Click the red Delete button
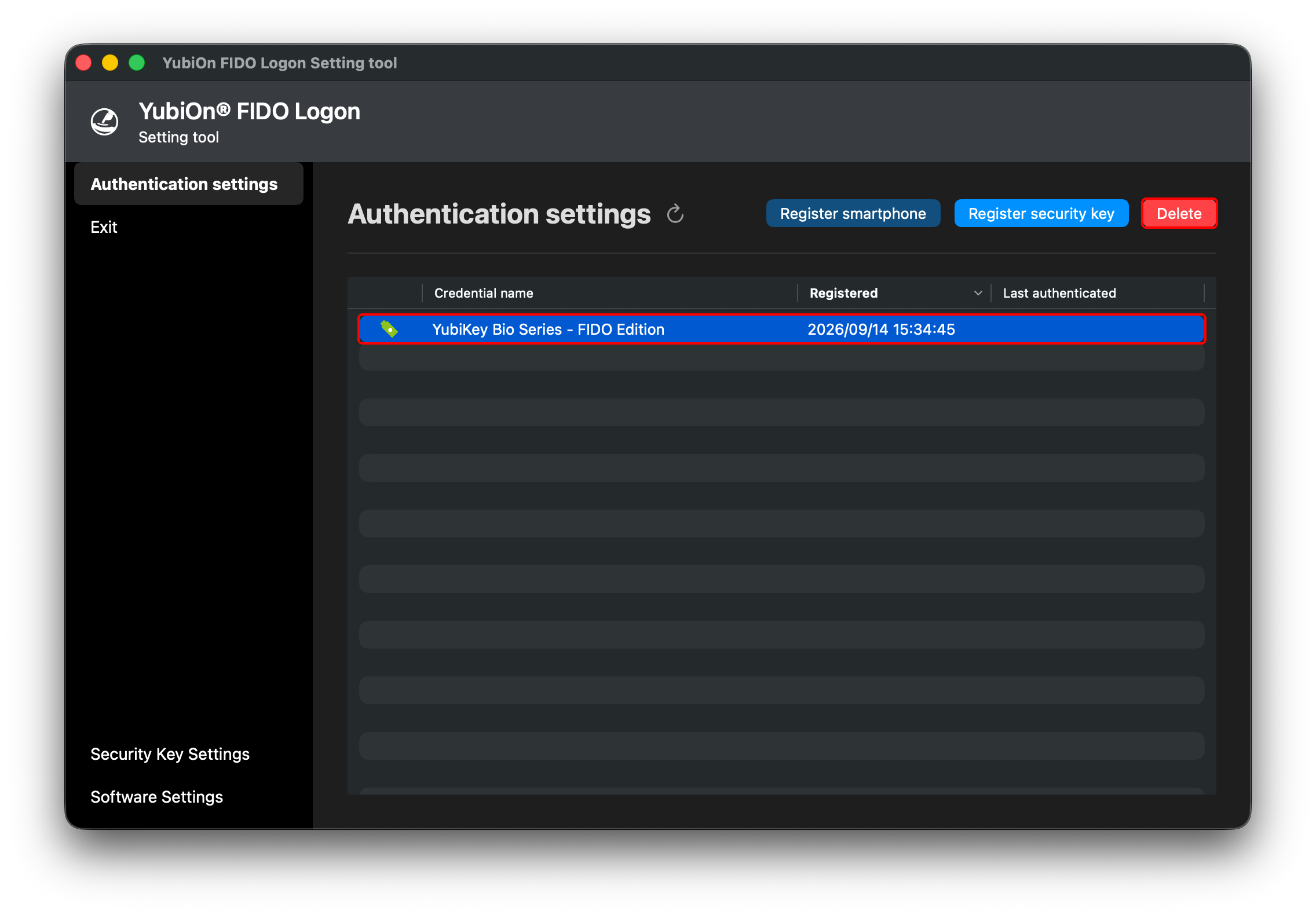 click(1179, 213)
